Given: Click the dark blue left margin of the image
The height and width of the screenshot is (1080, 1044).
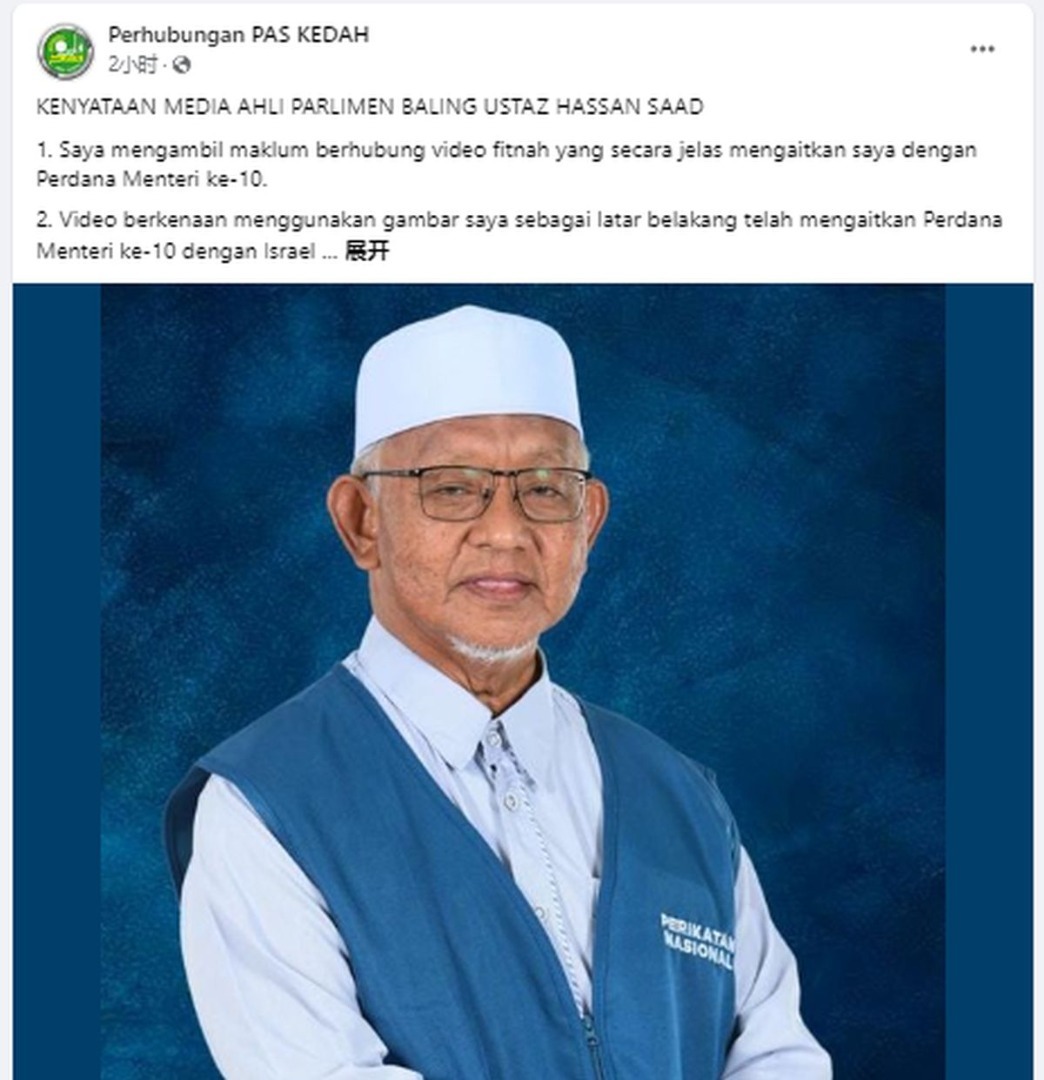Looking at the screenshot, I should [57, 682].
